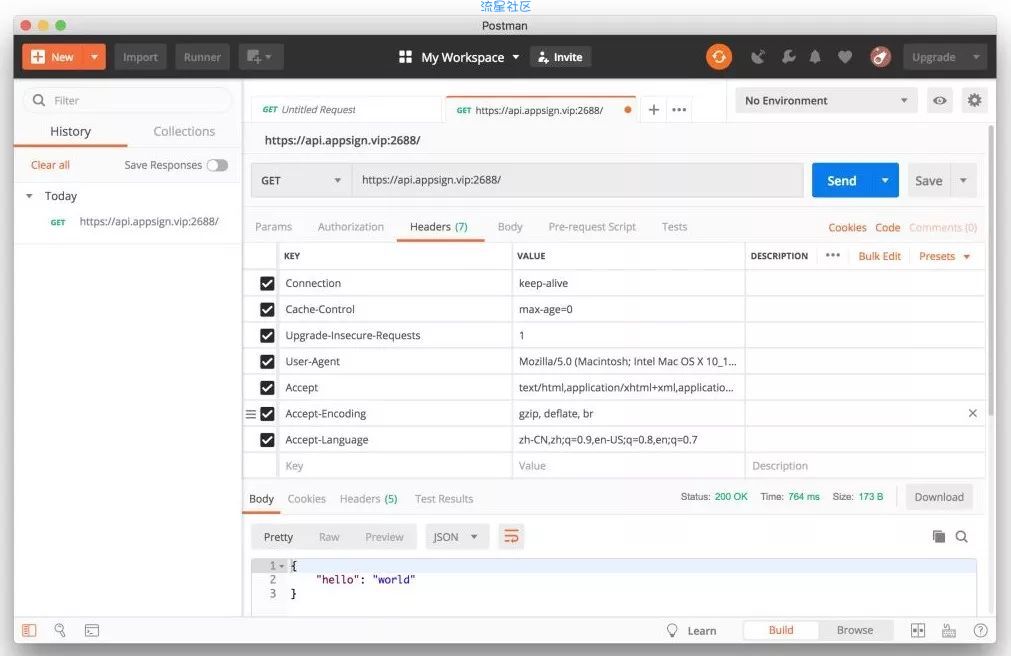Uncheck the Accept-Encoding header
Screen dimensions: 1011x656
[267, 413]
